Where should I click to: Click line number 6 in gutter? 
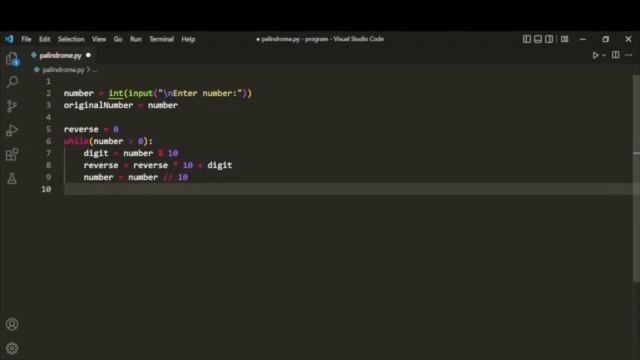(x=48, y=141)
